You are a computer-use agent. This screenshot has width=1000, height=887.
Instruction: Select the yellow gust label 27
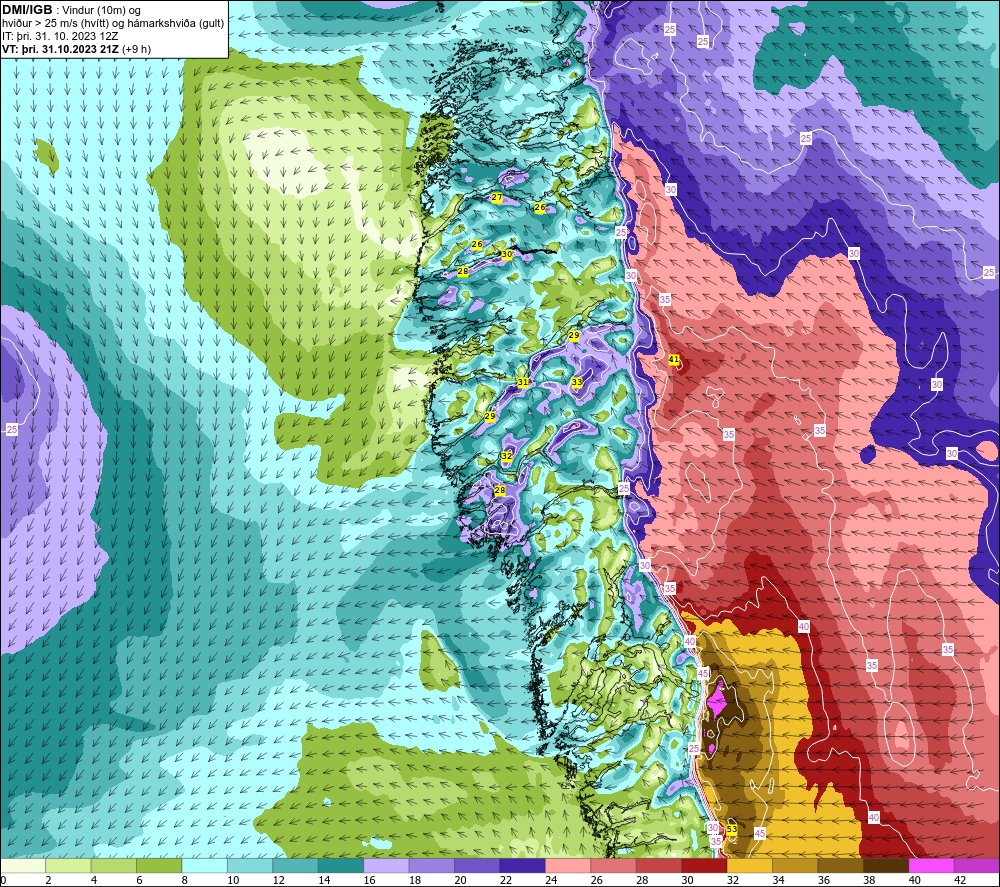tap(497, 198)
